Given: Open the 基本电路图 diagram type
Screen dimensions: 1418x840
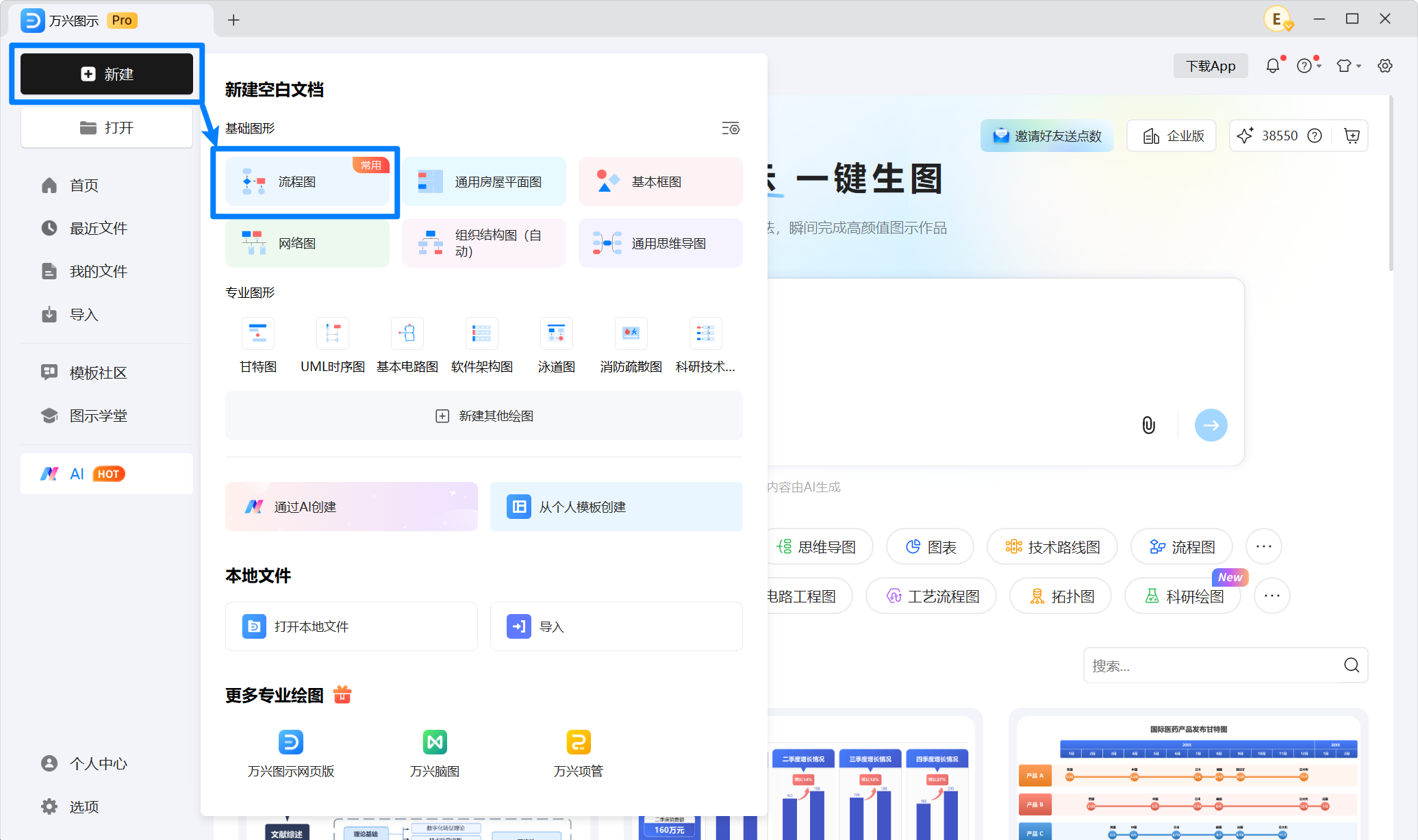Looking at the screenshot, I should click(407, 346).
